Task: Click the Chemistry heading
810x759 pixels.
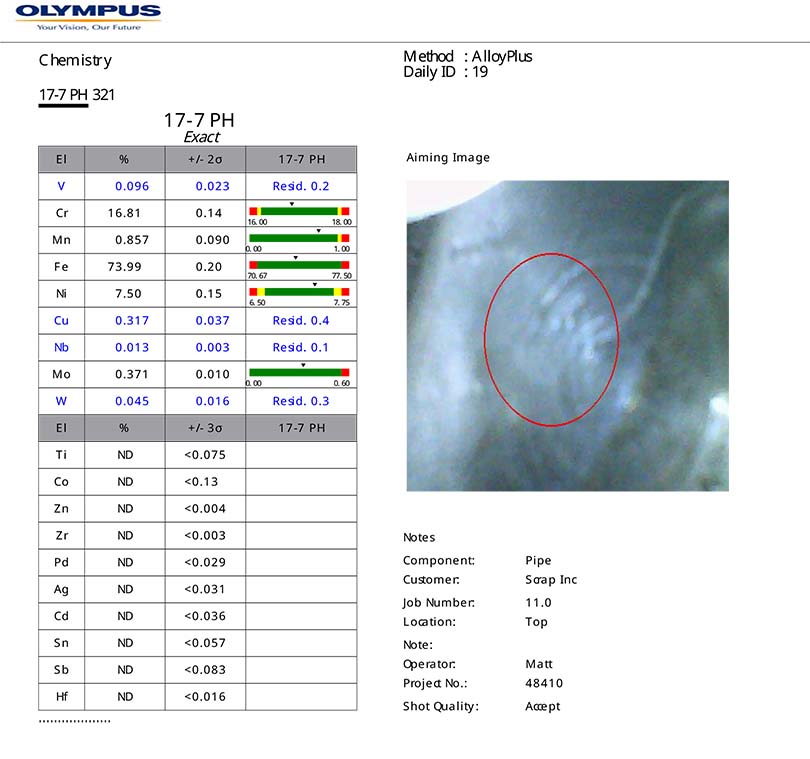Action: click(x=75, y=60)
